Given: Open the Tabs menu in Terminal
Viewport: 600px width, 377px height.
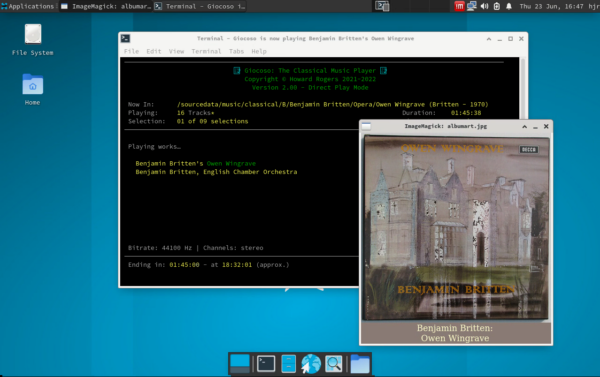Looking at the screenshot, I should point(236,51).
